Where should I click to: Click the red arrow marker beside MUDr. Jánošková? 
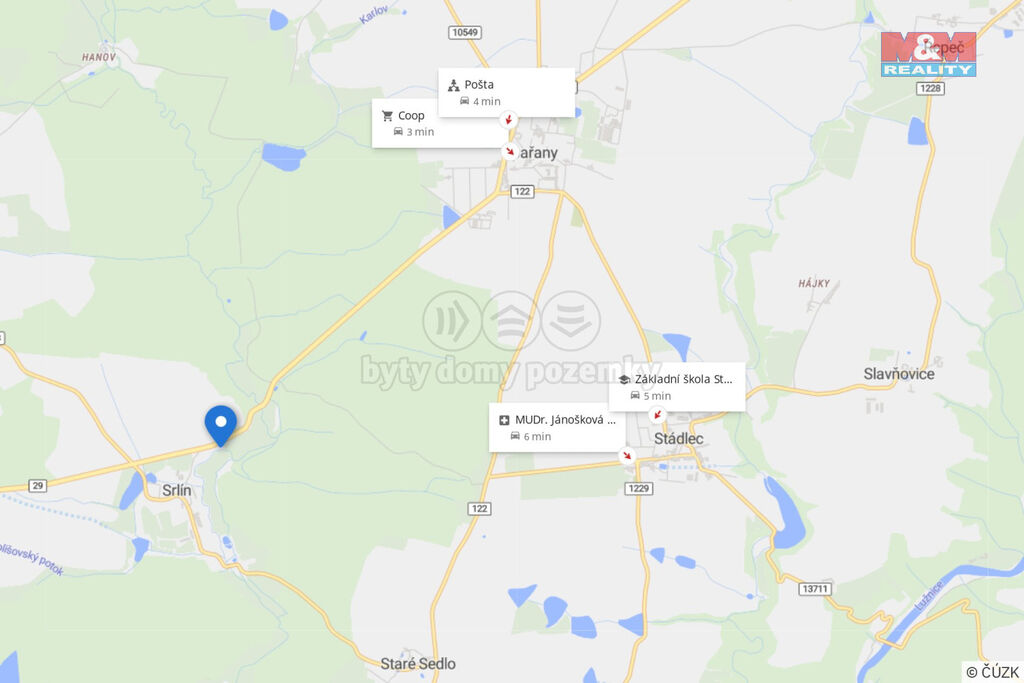click(627, 455)
